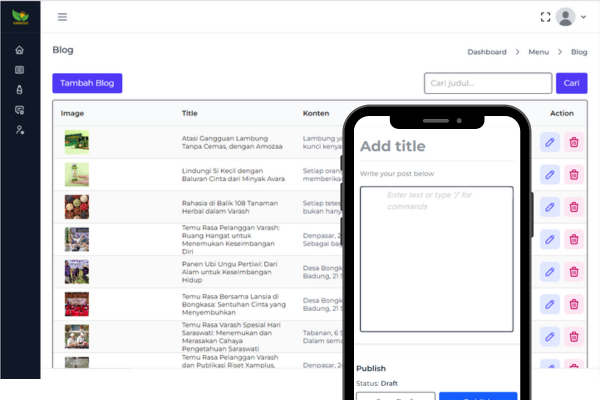Delete the Atasi Gangguan Lambung blog
The height and width of the screenshot is (400, 600).
pyautogui.click(x=574, y=142)
